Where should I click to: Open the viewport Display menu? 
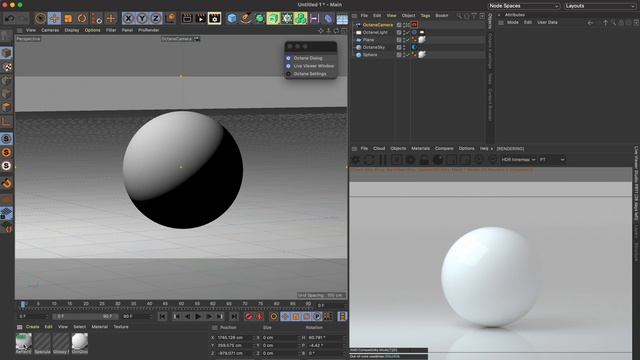(x=72, y=30)
